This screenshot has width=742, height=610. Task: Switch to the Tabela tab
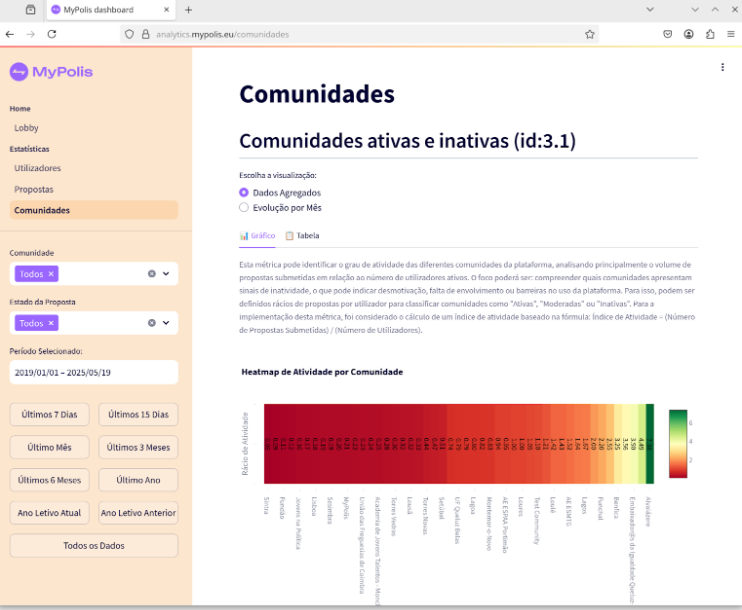pyautogui.click(x=302, y=236)
